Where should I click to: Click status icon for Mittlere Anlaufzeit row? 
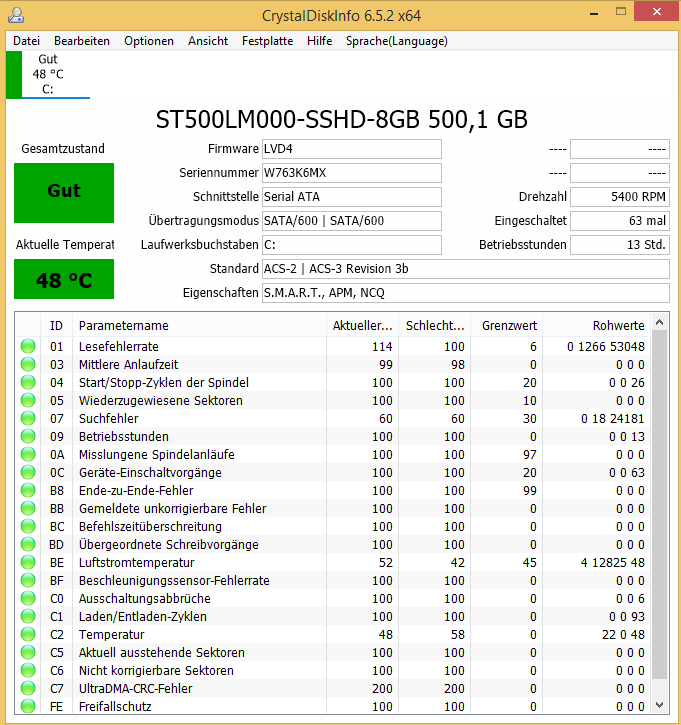coord(28,364)
